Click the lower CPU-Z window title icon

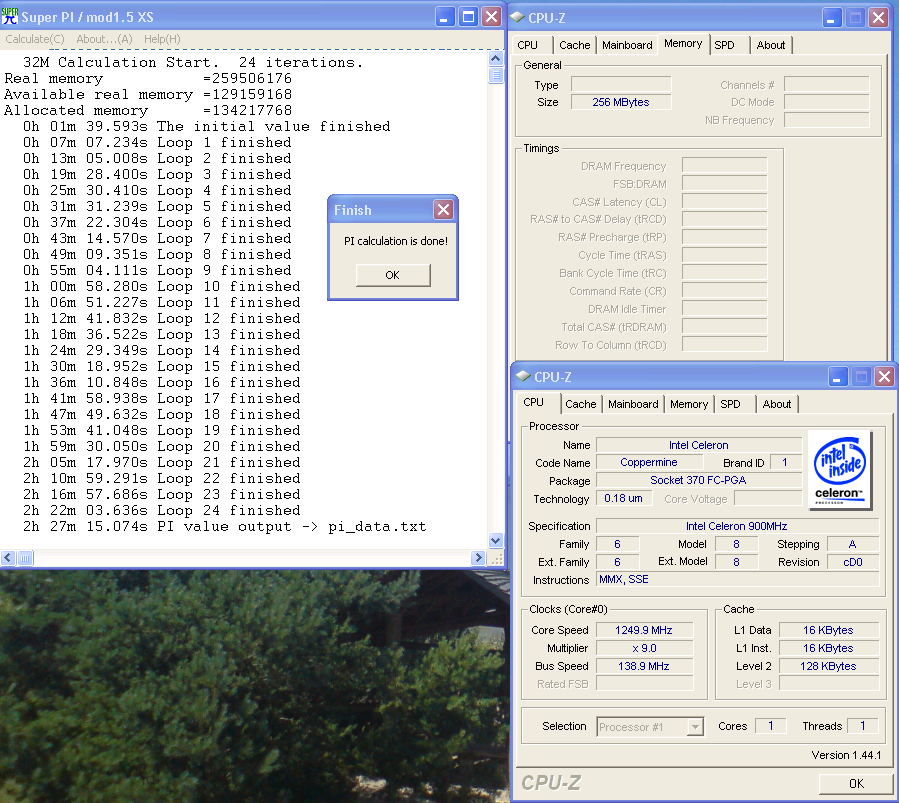pyautogui.click(x=523, y=376)
